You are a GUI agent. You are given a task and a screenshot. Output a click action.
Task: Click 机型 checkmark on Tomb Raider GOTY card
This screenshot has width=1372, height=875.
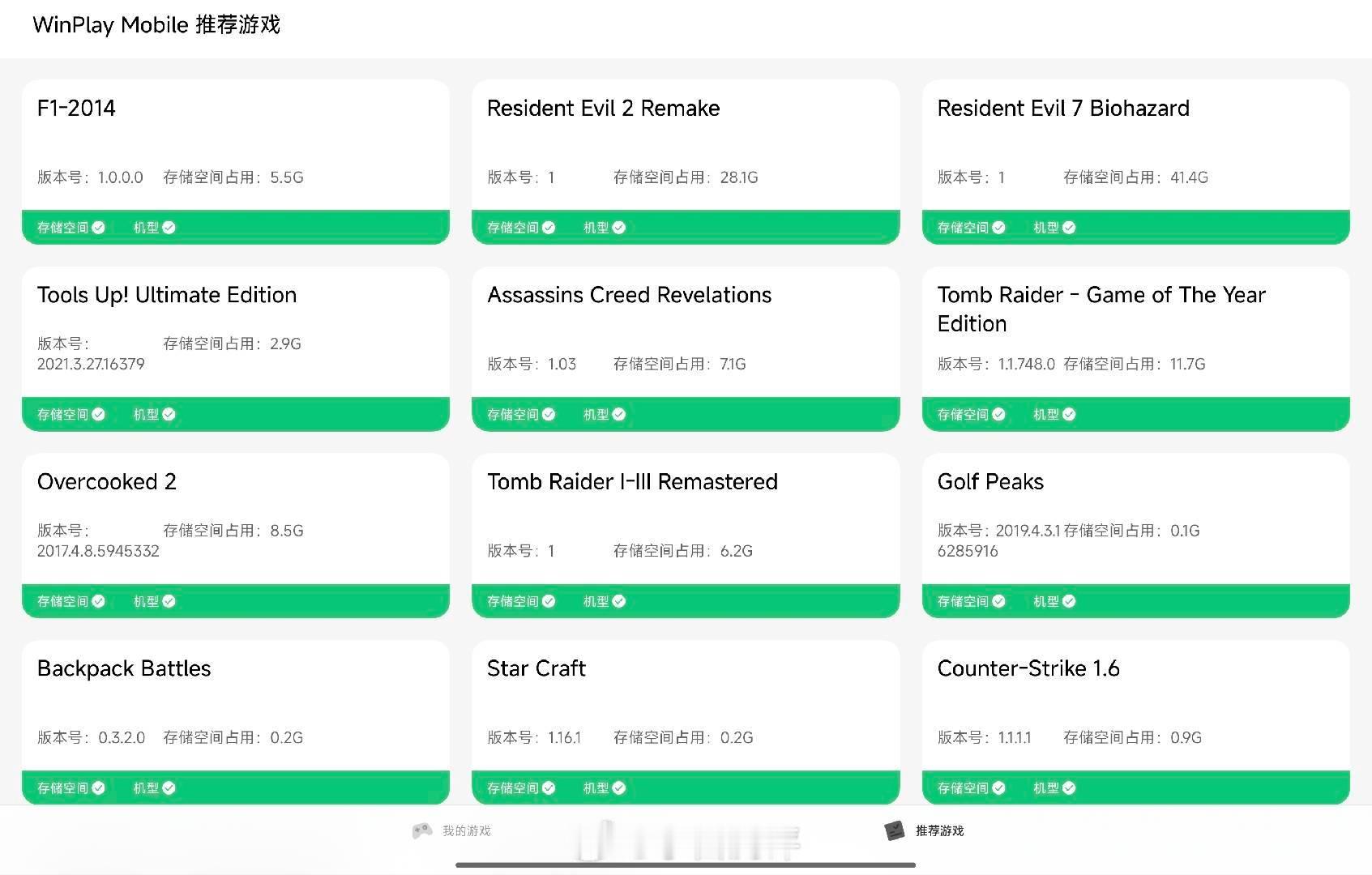pos(1069,414)
